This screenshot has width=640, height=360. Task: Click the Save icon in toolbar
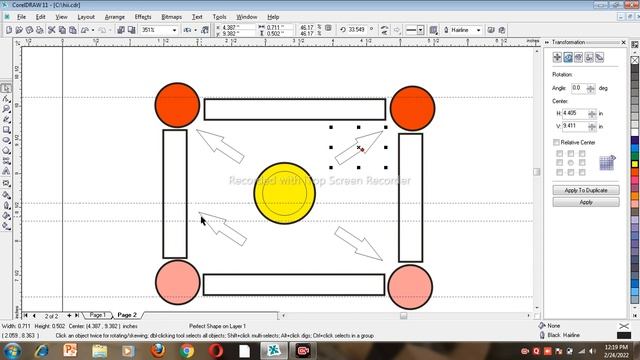pyautogui.click(x=29, y=30)
